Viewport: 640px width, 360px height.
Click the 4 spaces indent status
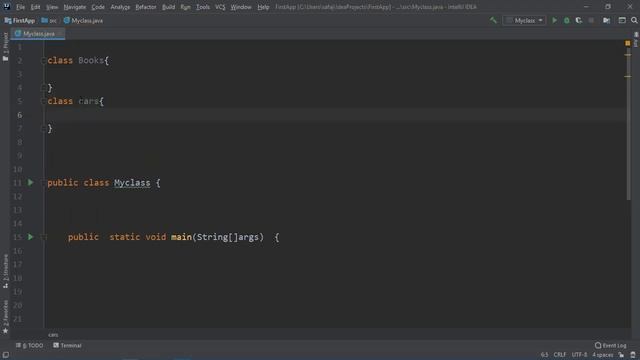tap(602, 355)
